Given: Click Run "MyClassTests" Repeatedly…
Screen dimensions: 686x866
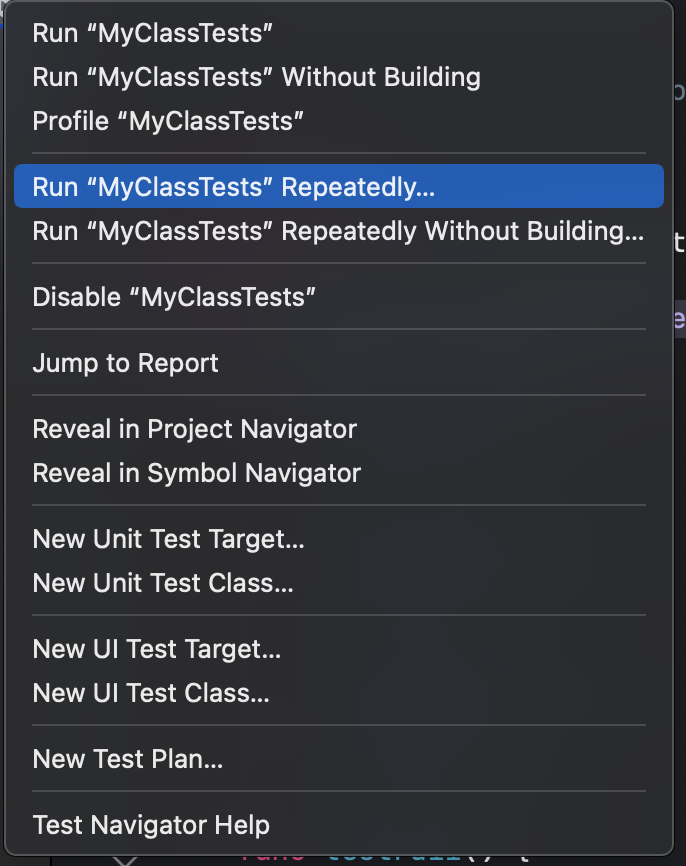Looking at the screenshot, I should [x=234, y=187].
